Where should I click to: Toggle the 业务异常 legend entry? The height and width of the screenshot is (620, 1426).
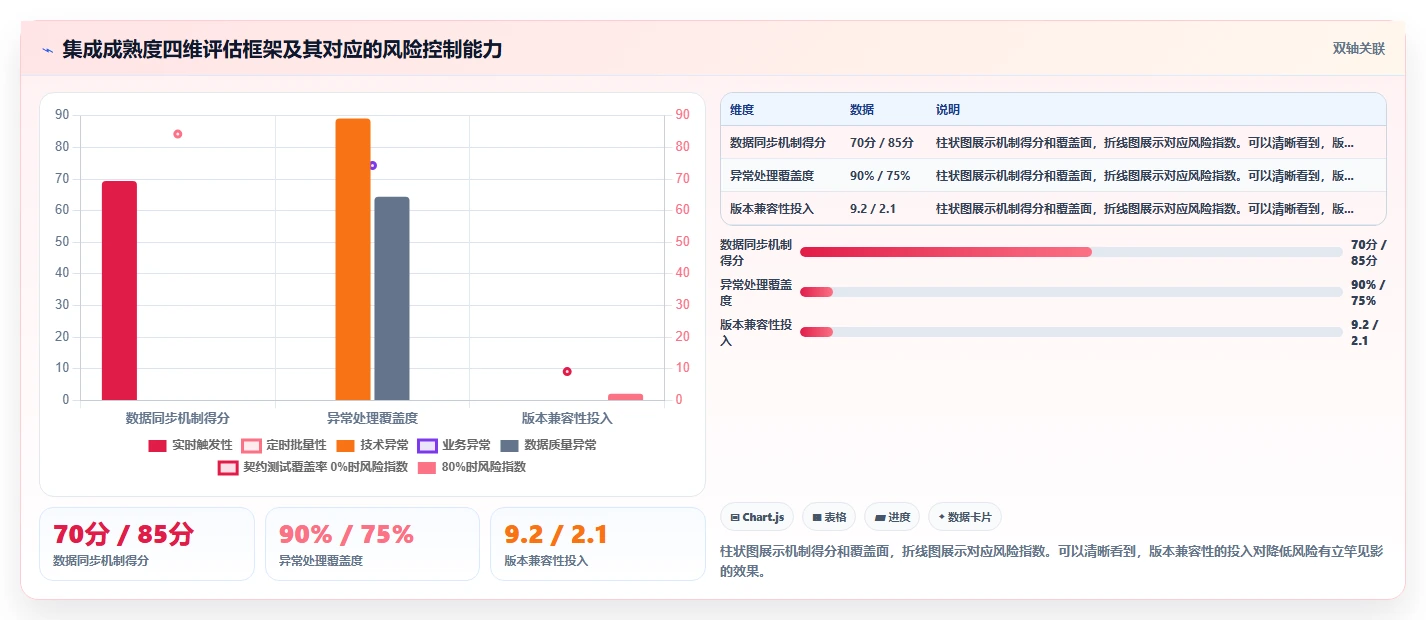click(454, 445)
